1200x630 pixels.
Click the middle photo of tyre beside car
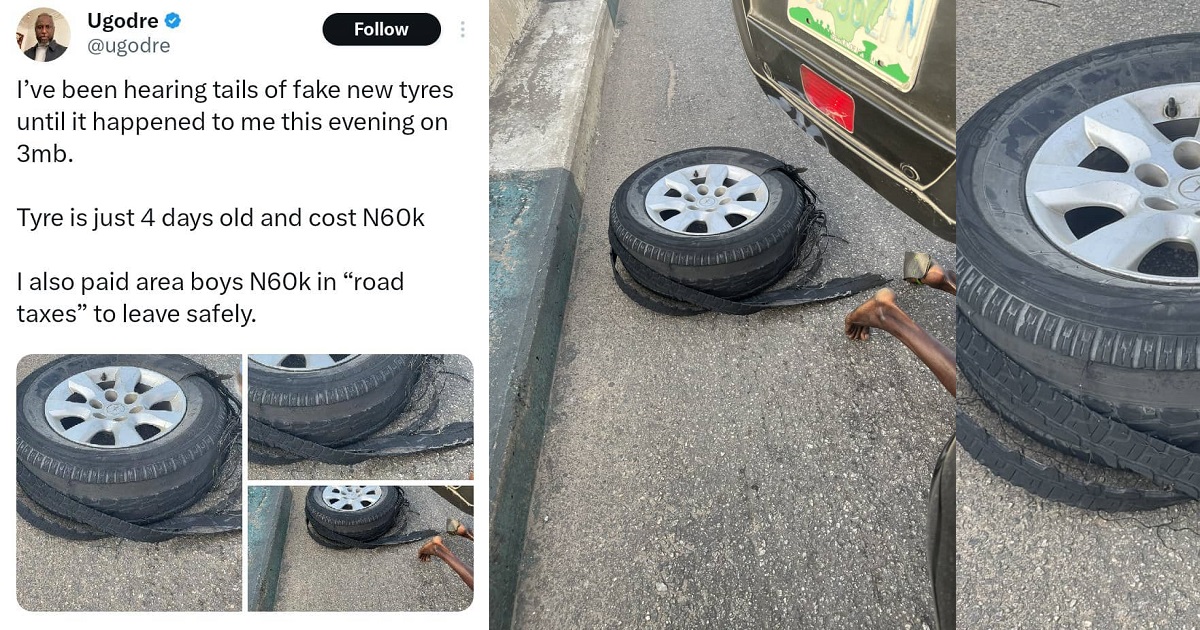(x=722, y=315)
